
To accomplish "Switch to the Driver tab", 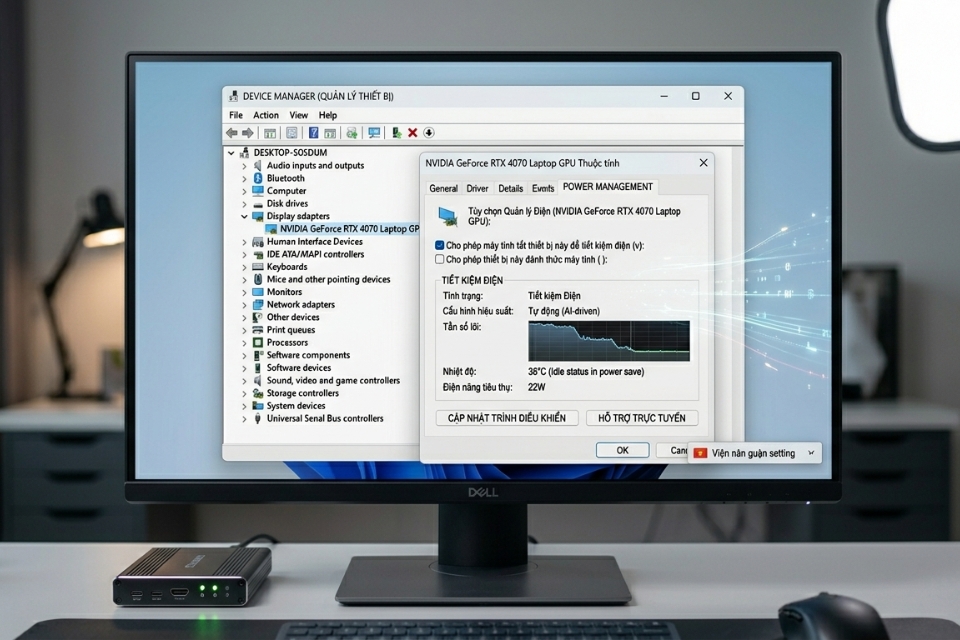I will [477, 188].
